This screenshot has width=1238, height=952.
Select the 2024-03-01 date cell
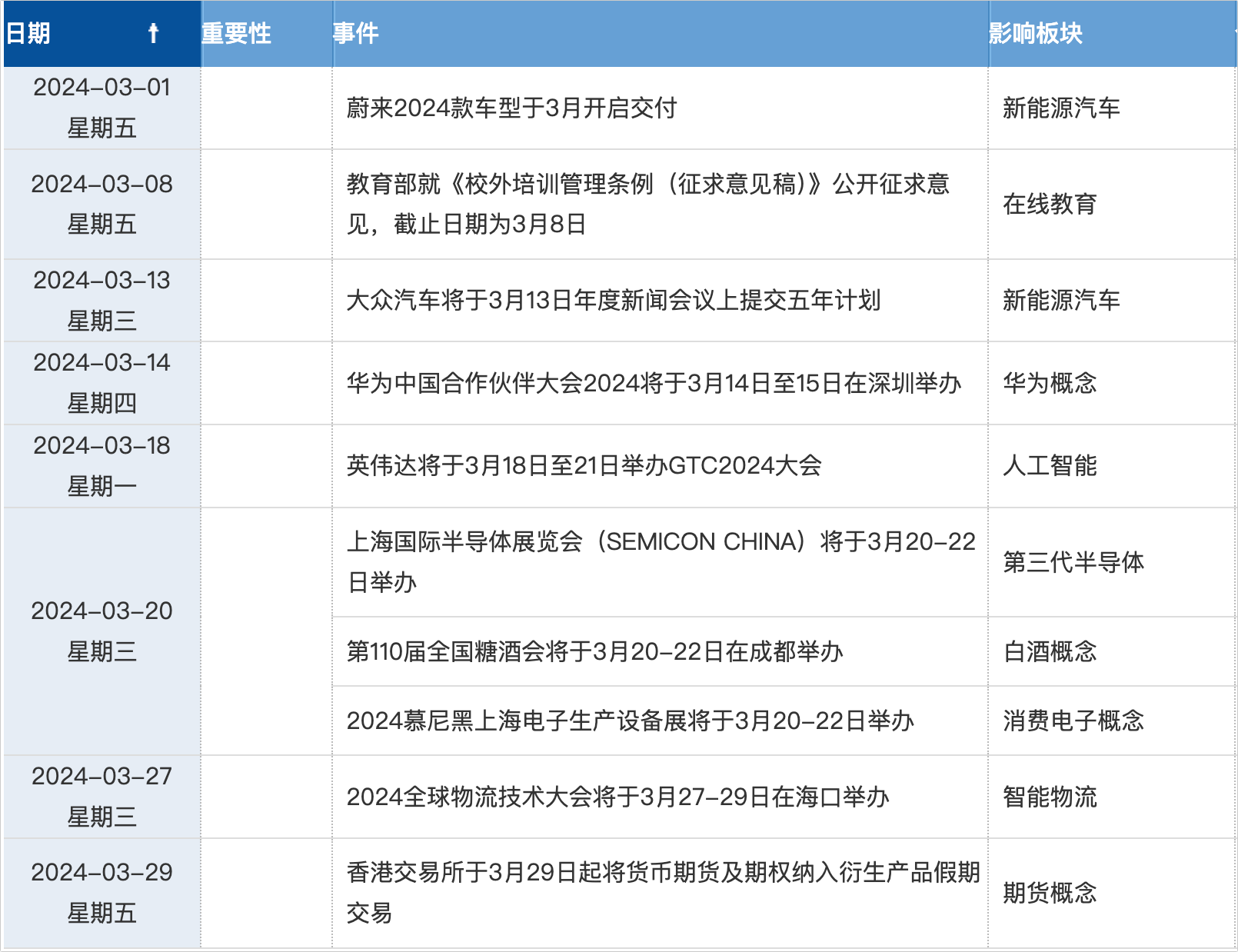[x=102, y=107]
